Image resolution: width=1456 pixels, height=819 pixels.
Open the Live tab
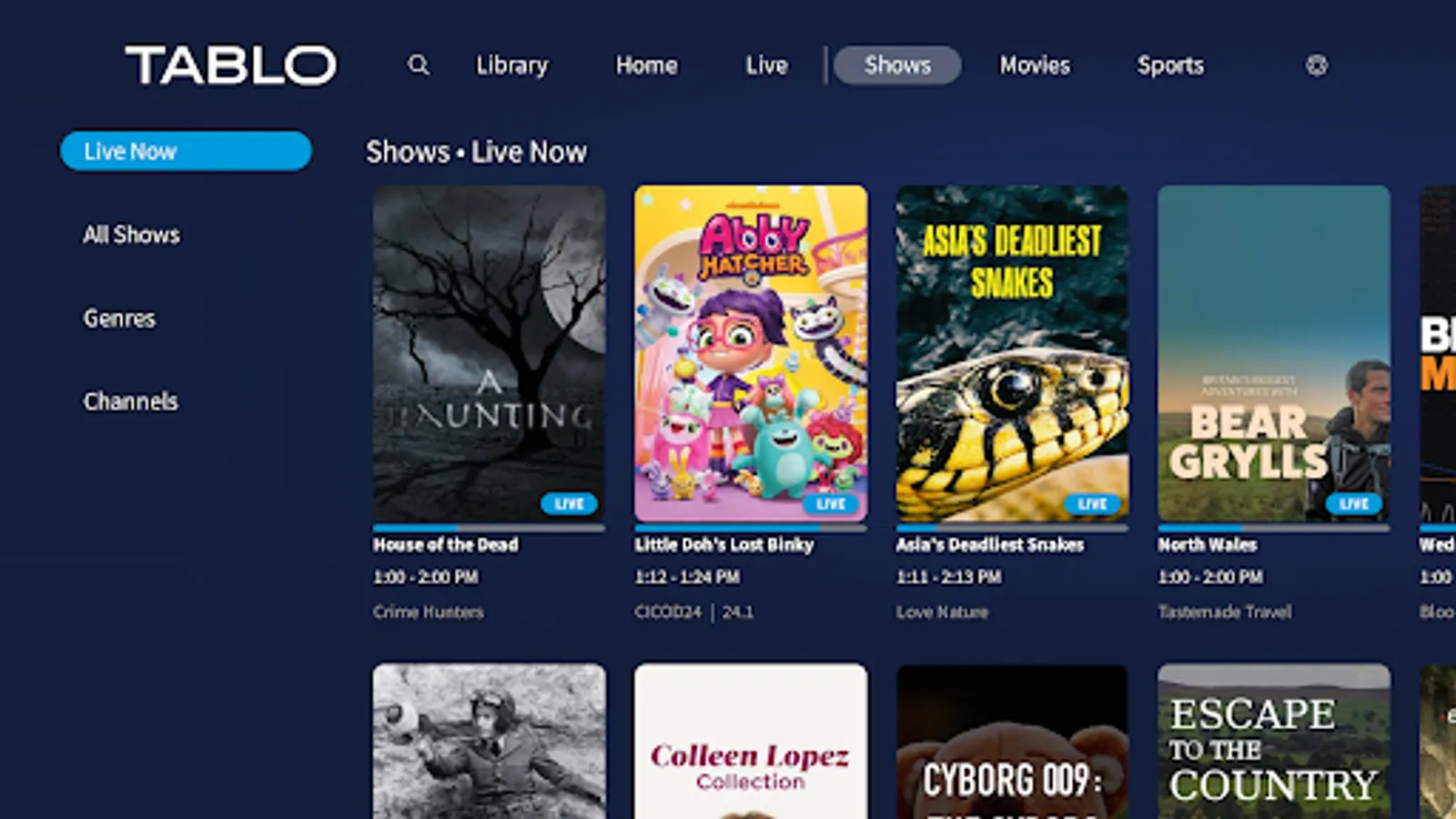tap(767, 66)
